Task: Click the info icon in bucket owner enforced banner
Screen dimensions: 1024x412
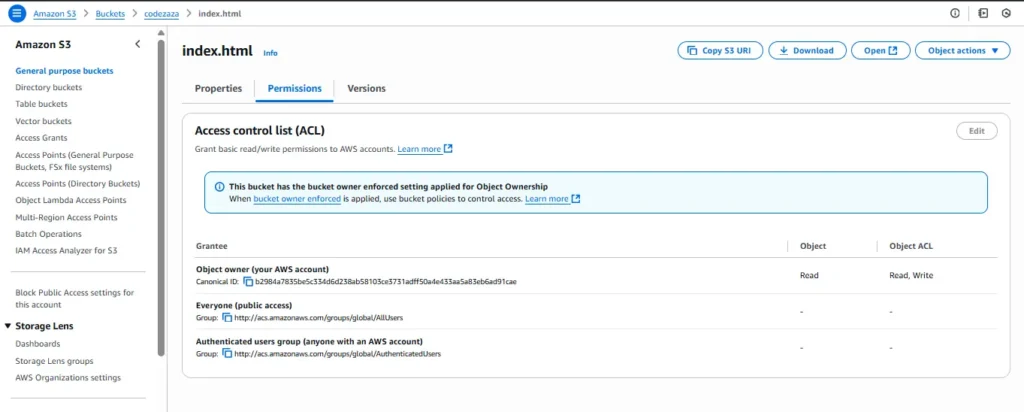Action: 220,187
